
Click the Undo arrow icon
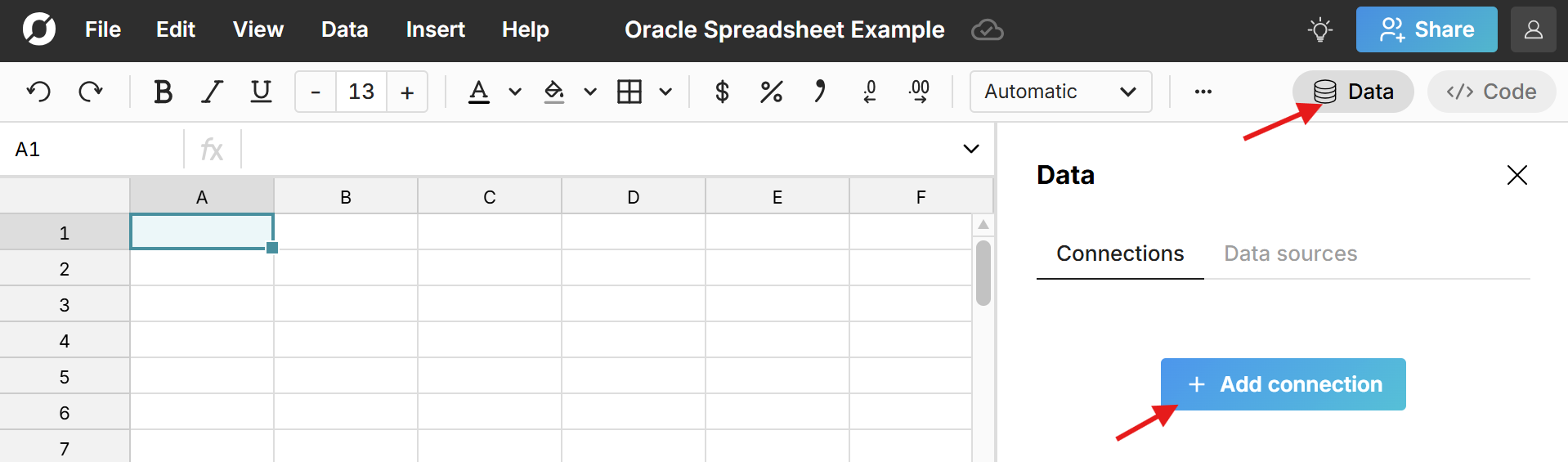pyautogui.click(x=38, y=92)
